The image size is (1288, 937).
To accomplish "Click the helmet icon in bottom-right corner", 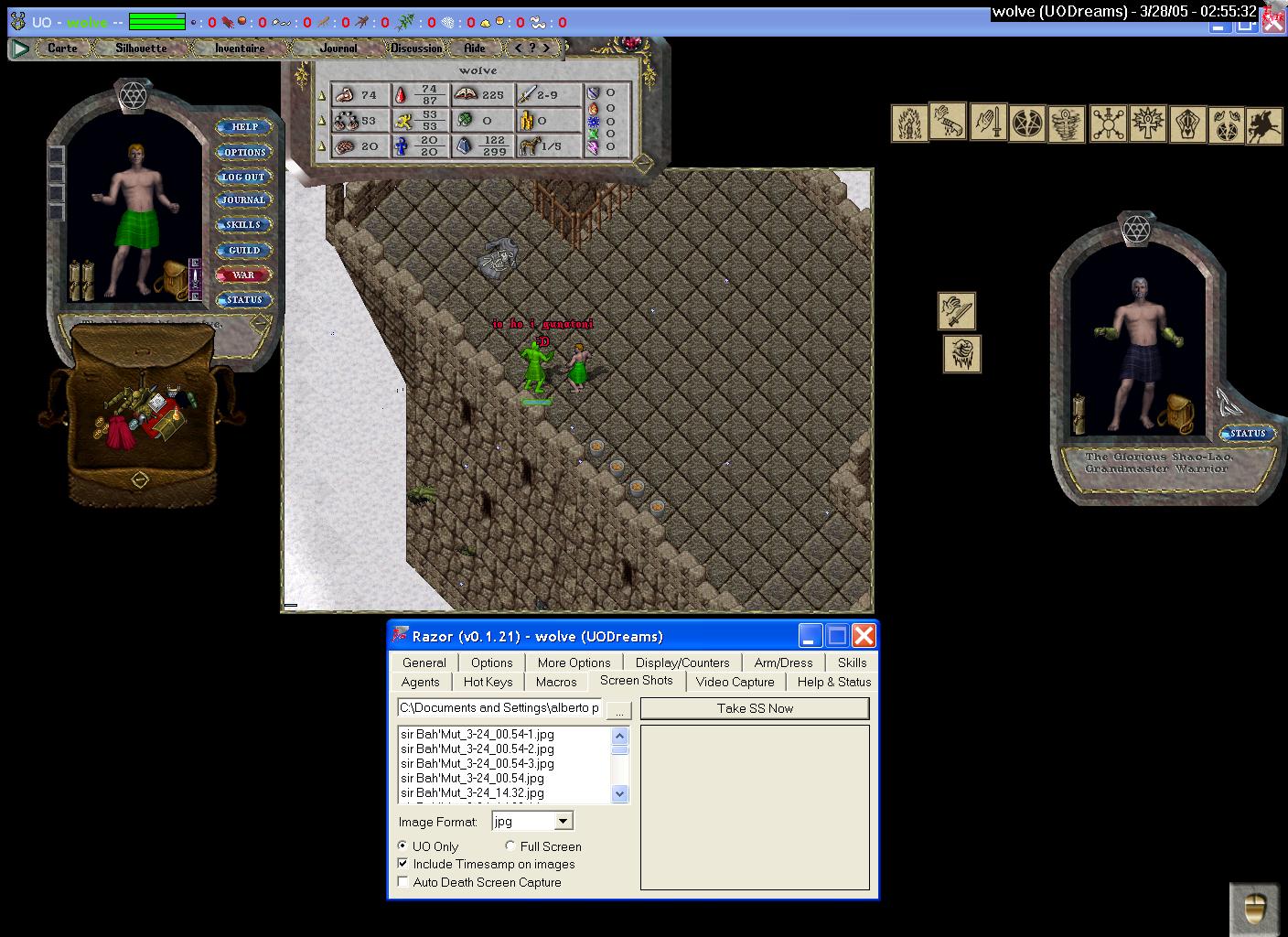I will (1253, 908).
